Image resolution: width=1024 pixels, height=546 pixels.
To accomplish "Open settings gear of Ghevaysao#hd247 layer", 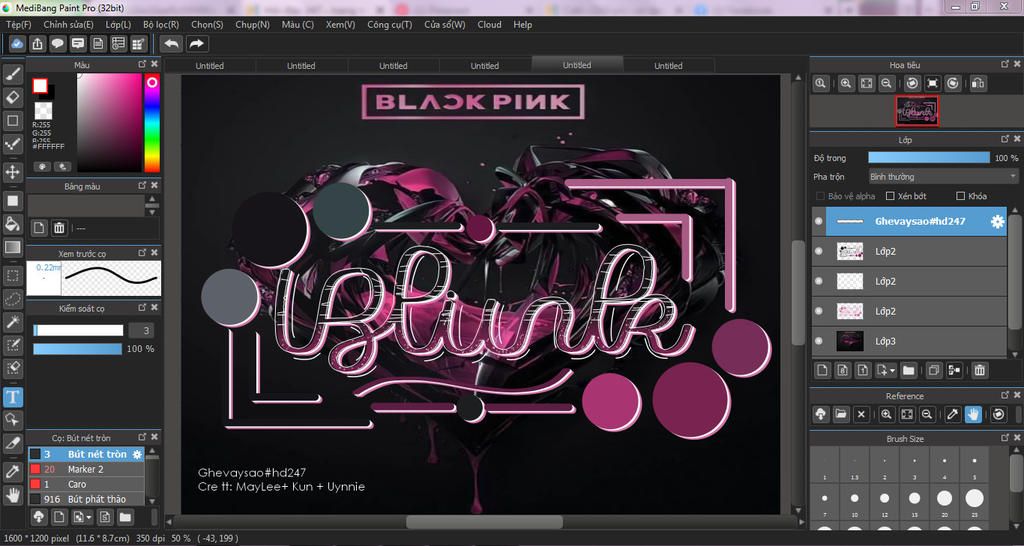I will (997, 221).
